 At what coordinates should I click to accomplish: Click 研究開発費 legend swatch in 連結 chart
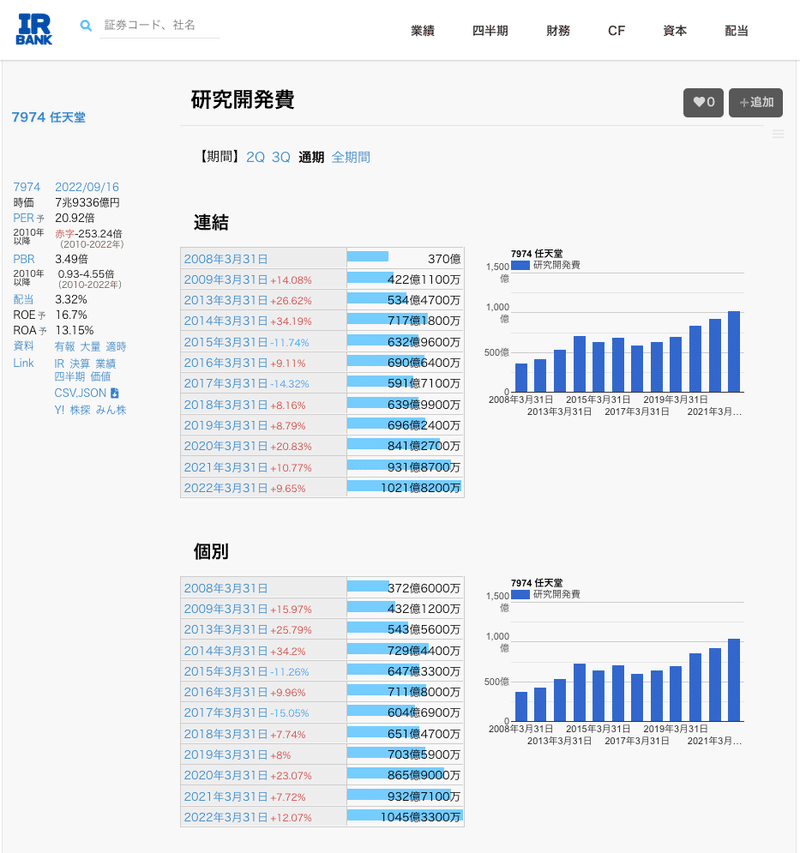point(520,265)
